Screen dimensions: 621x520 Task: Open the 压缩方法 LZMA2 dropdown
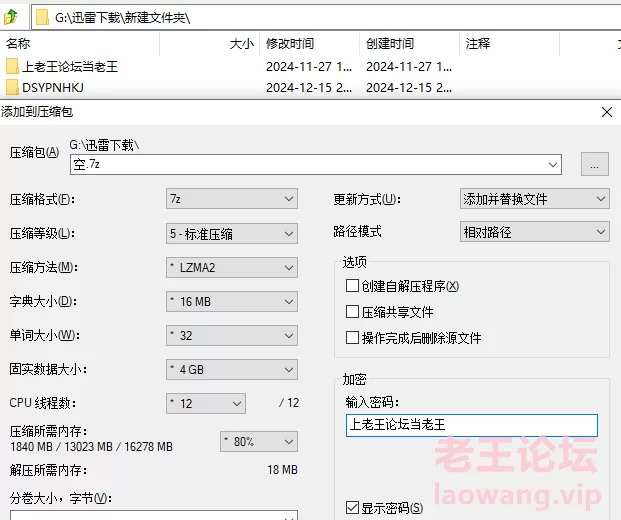point(232,268)
